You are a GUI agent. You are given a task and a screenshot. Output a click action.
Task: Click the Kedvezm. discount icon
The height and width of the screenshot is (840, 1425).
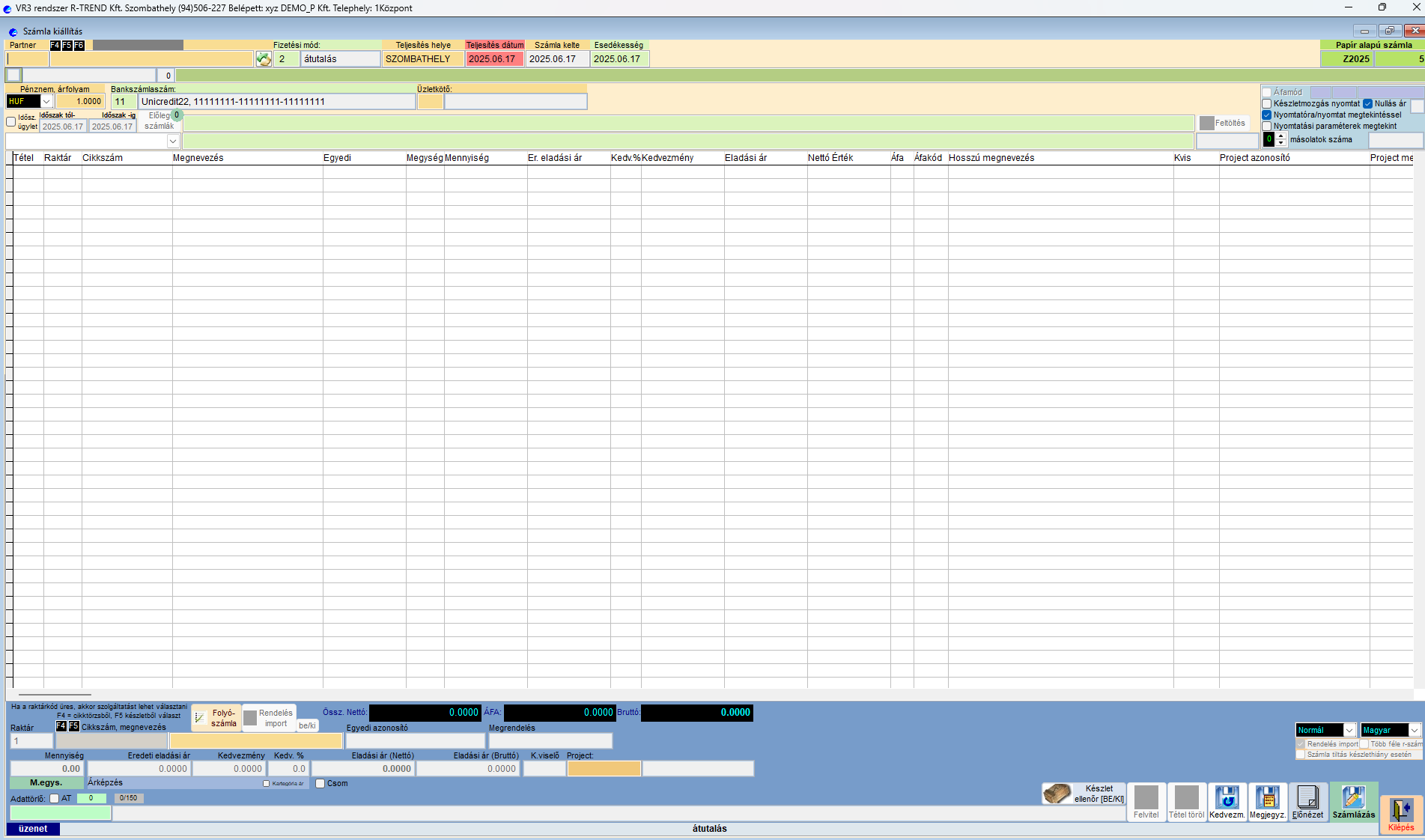1227,798
